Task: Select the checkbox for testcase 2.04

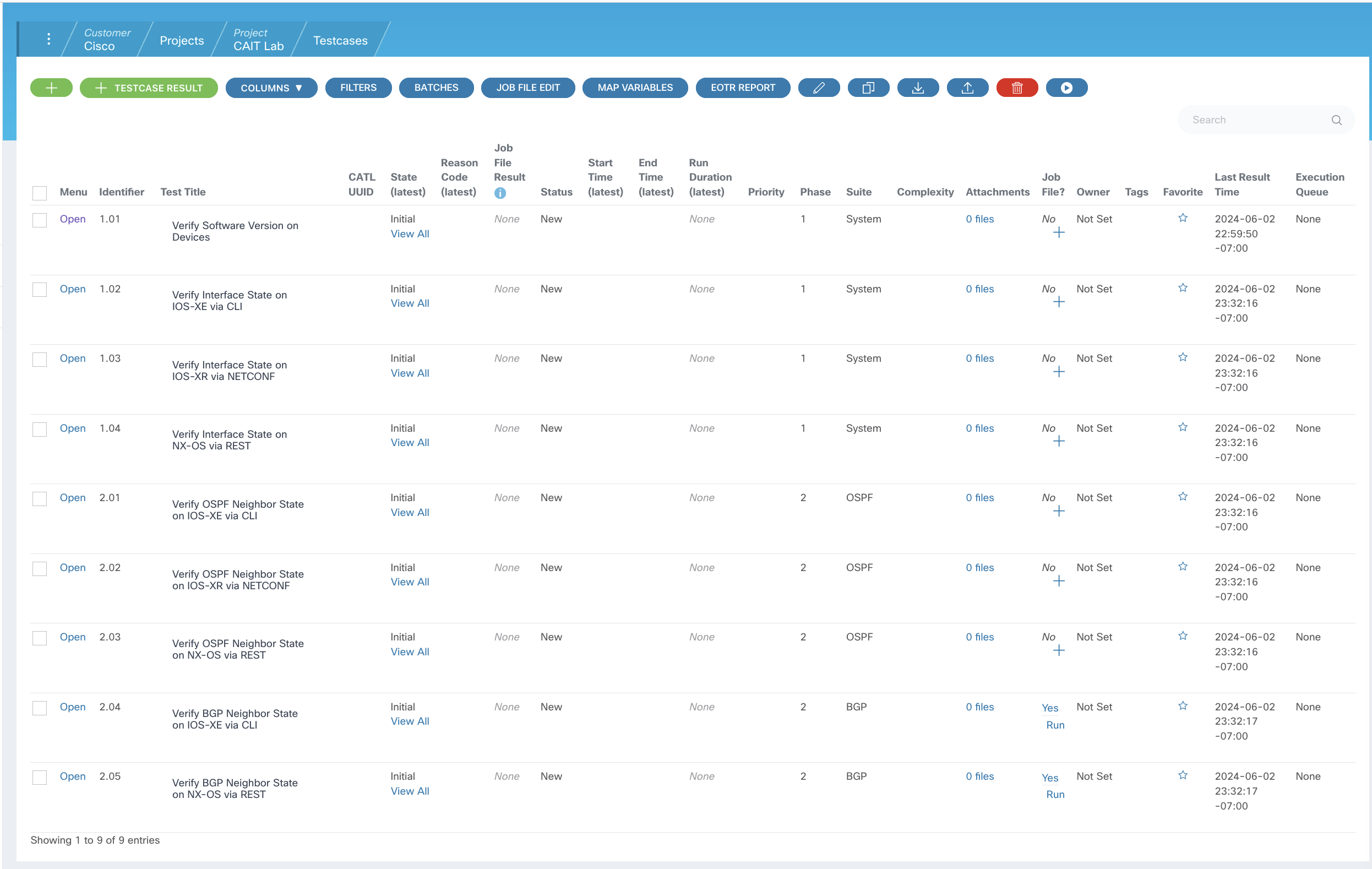Action: click(x=39, y=708)
